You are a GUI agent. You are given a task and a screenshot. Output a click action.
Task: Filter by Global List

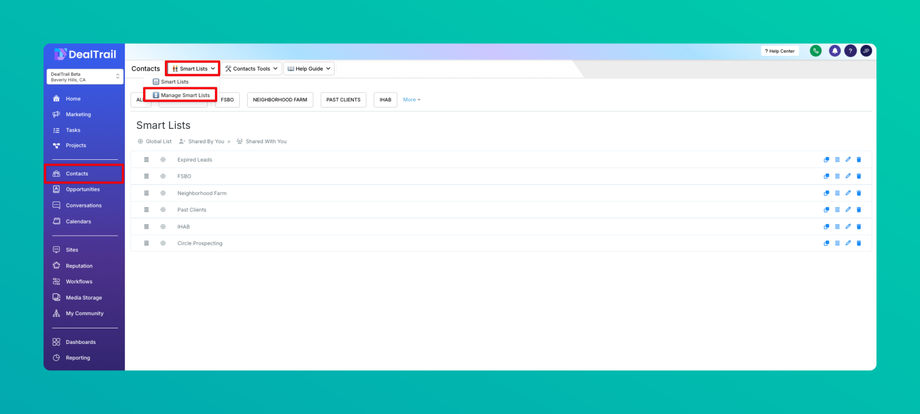pyautogui.click(x=155, y=141)
